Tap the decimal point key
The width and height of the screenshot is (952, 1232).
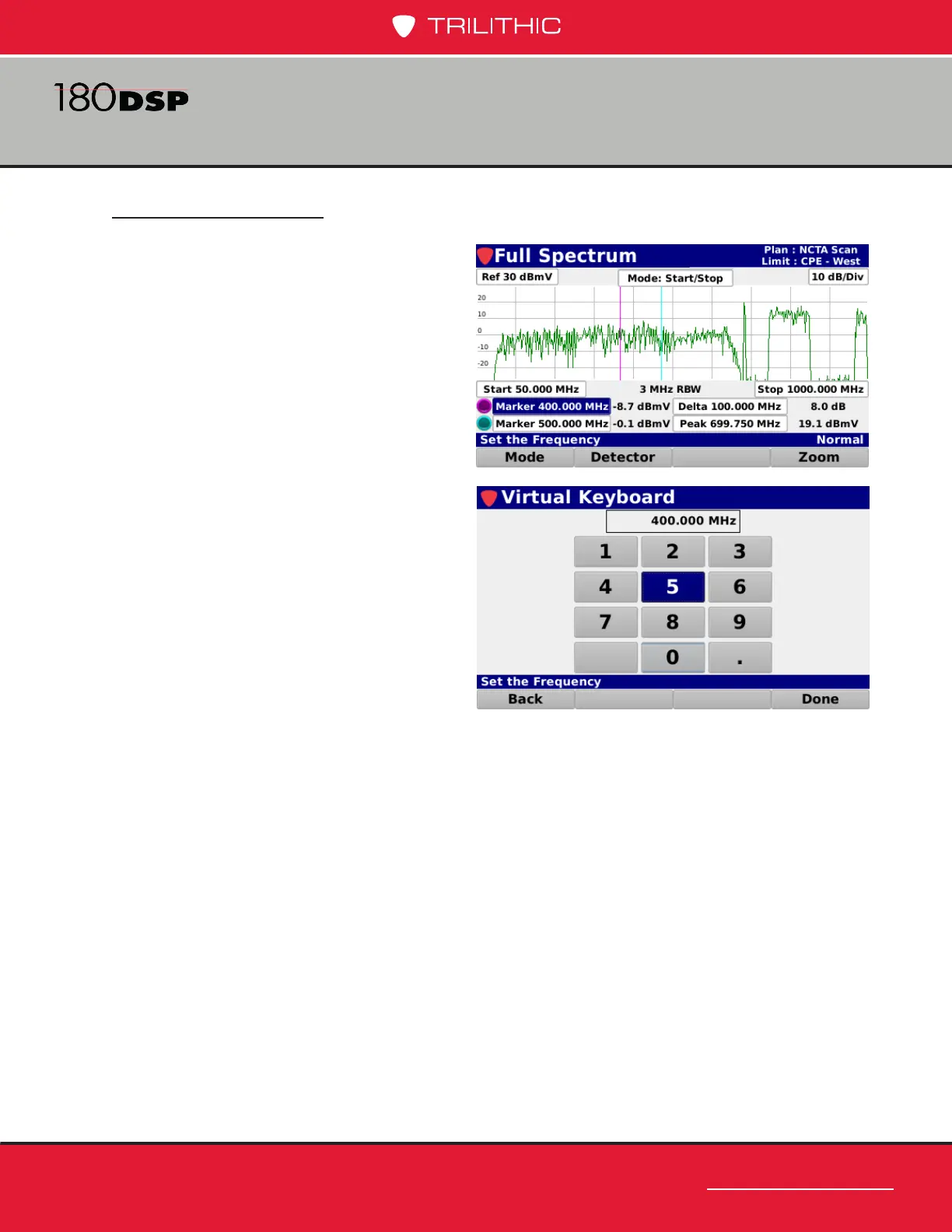point(740,657)
